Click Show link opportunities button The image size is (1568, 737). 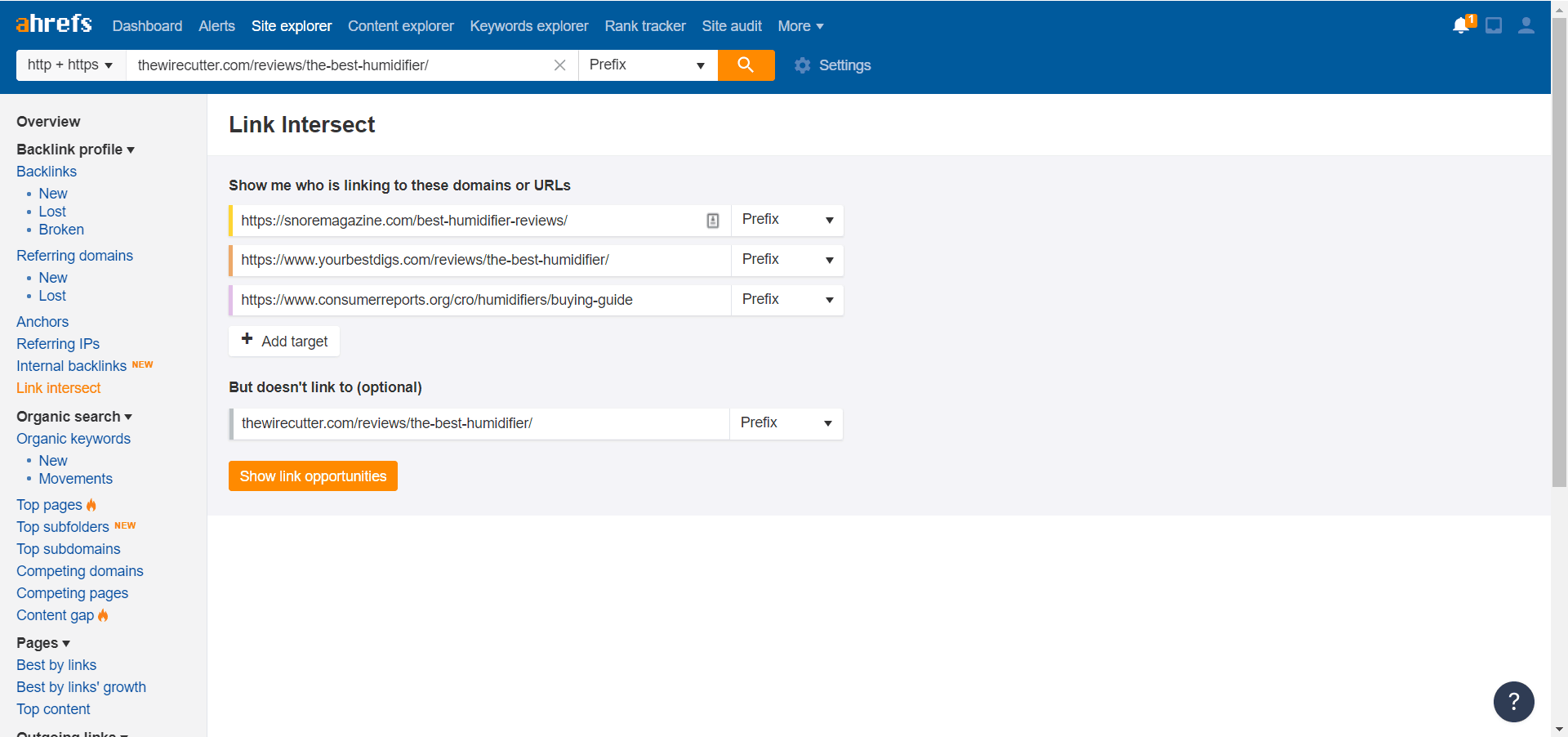[313, 476]
